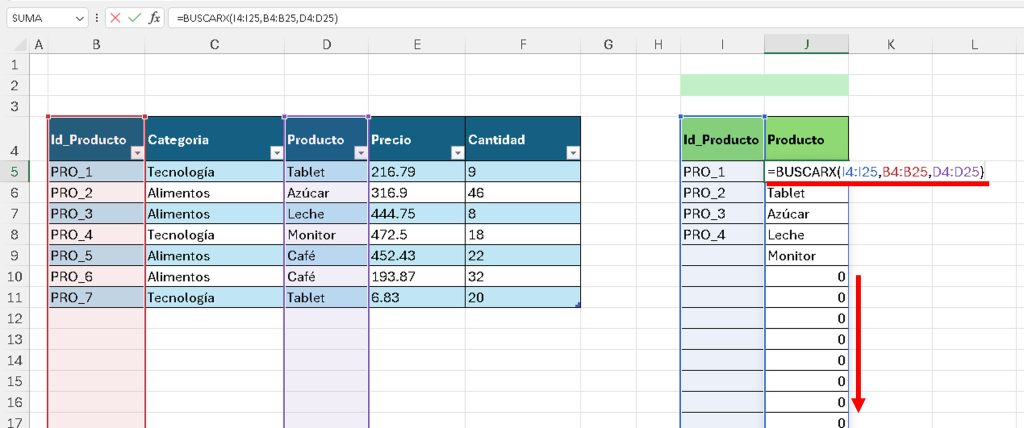Click the table resize handle below Cantidad
Screen dimensions: 1024x428
(577, 304)
